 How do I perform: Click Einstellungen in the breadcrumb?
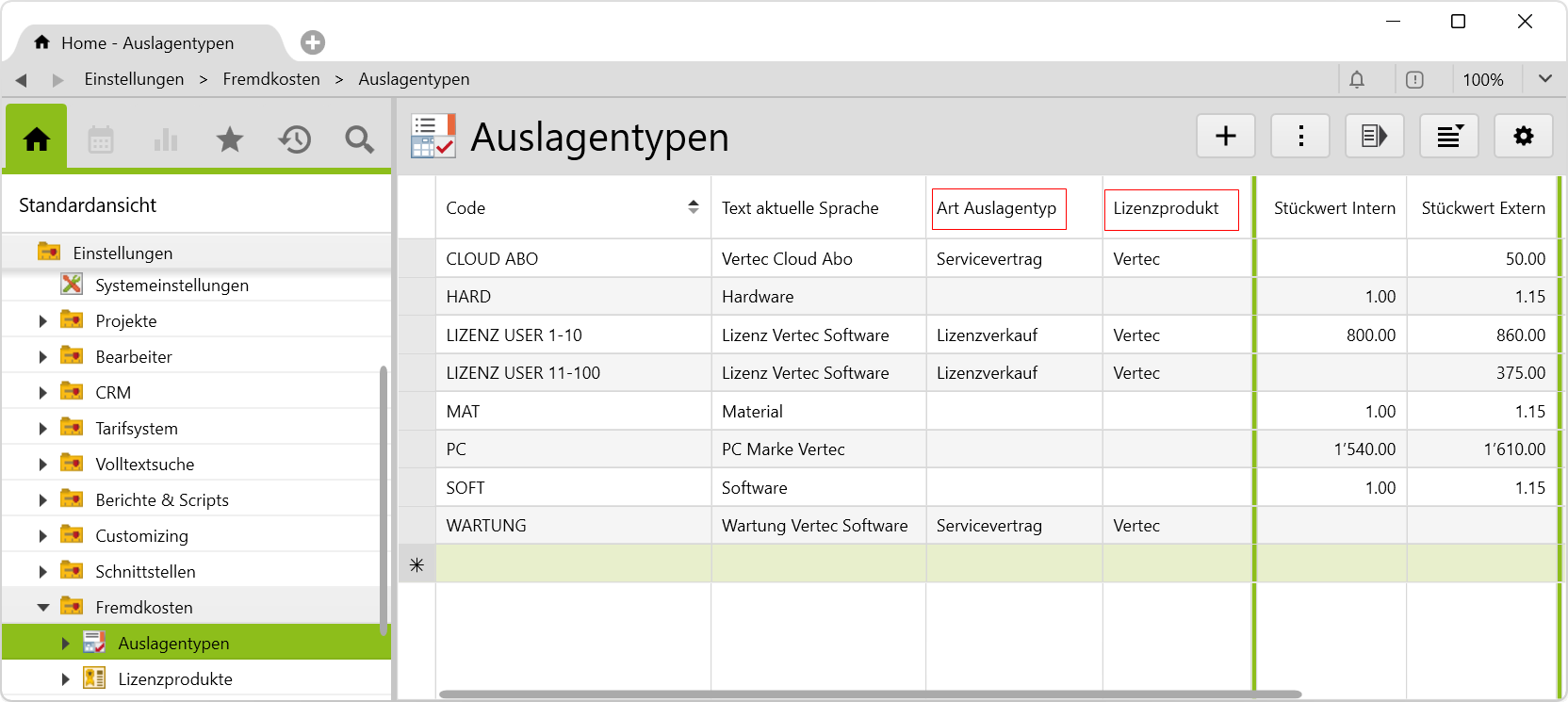tap(134, 79)
